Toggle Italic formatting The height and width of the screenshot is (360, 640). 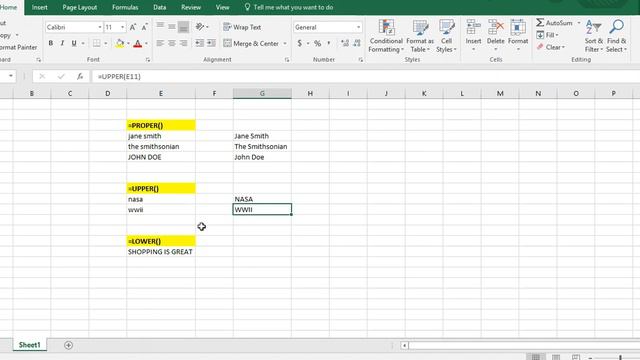62,43
